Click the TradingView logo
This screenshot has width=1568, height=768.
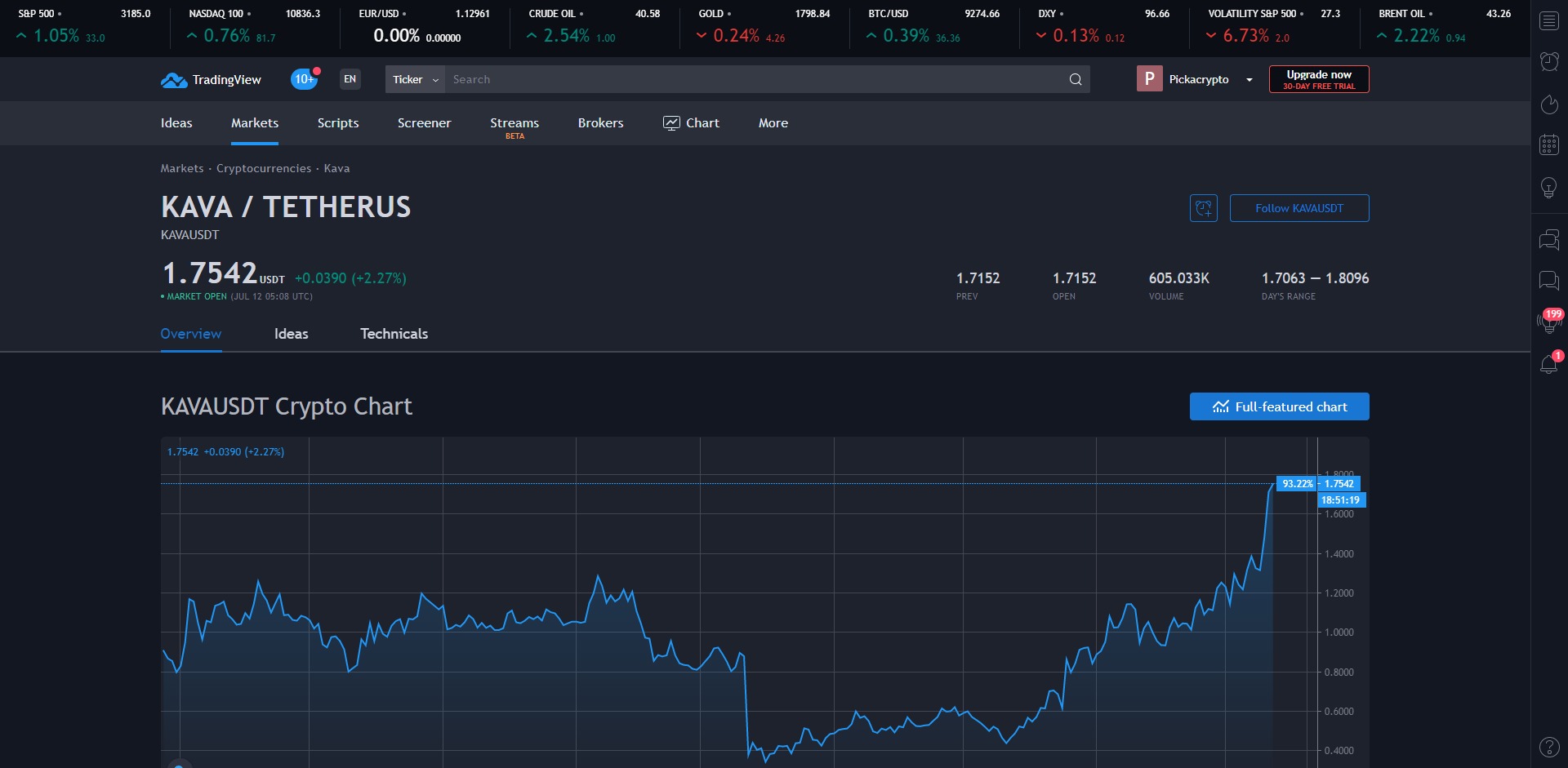pyautogui.click(x=211, y=80)
